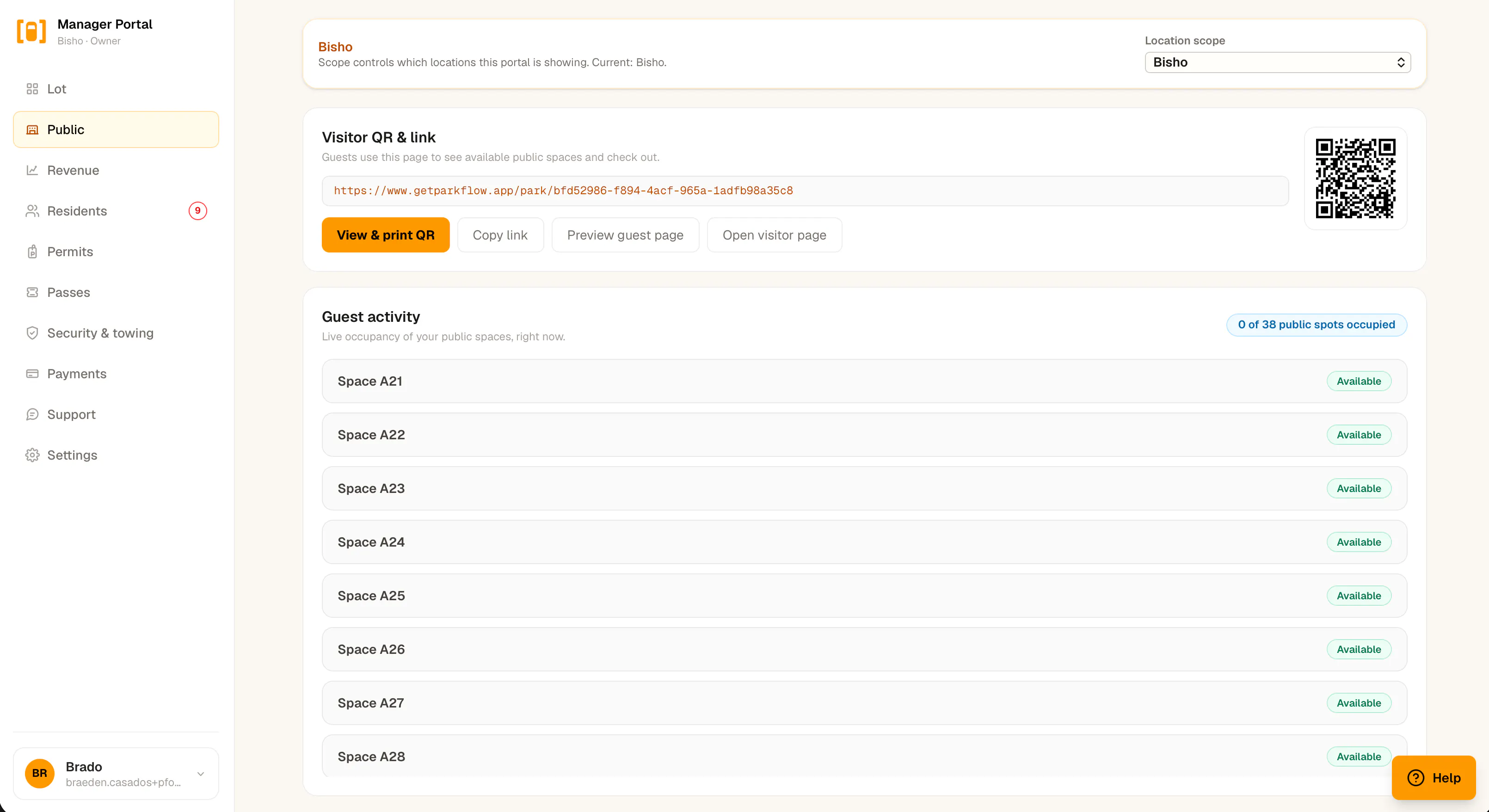This screenshot has height=812, width=1489.
Task: Expand the Brado account menu chevron
Action: pos(201,774)
